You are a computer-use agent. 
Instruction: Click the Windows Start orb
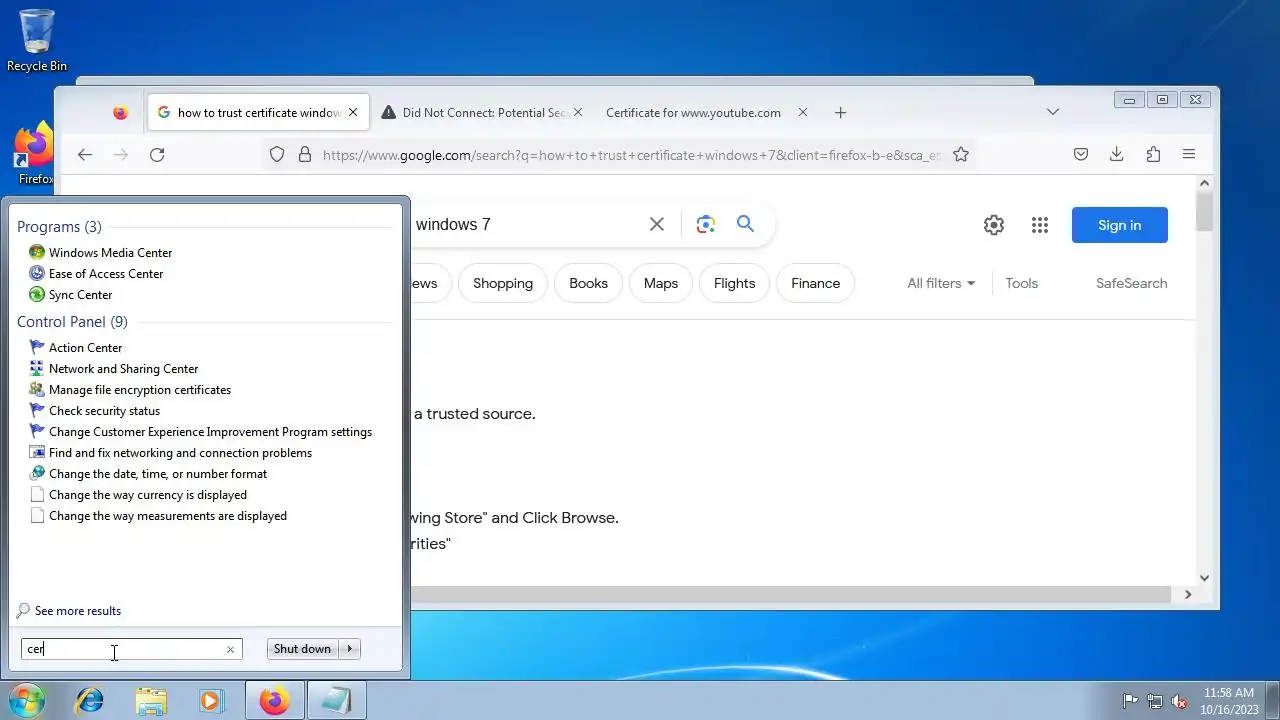pos(26,701)
